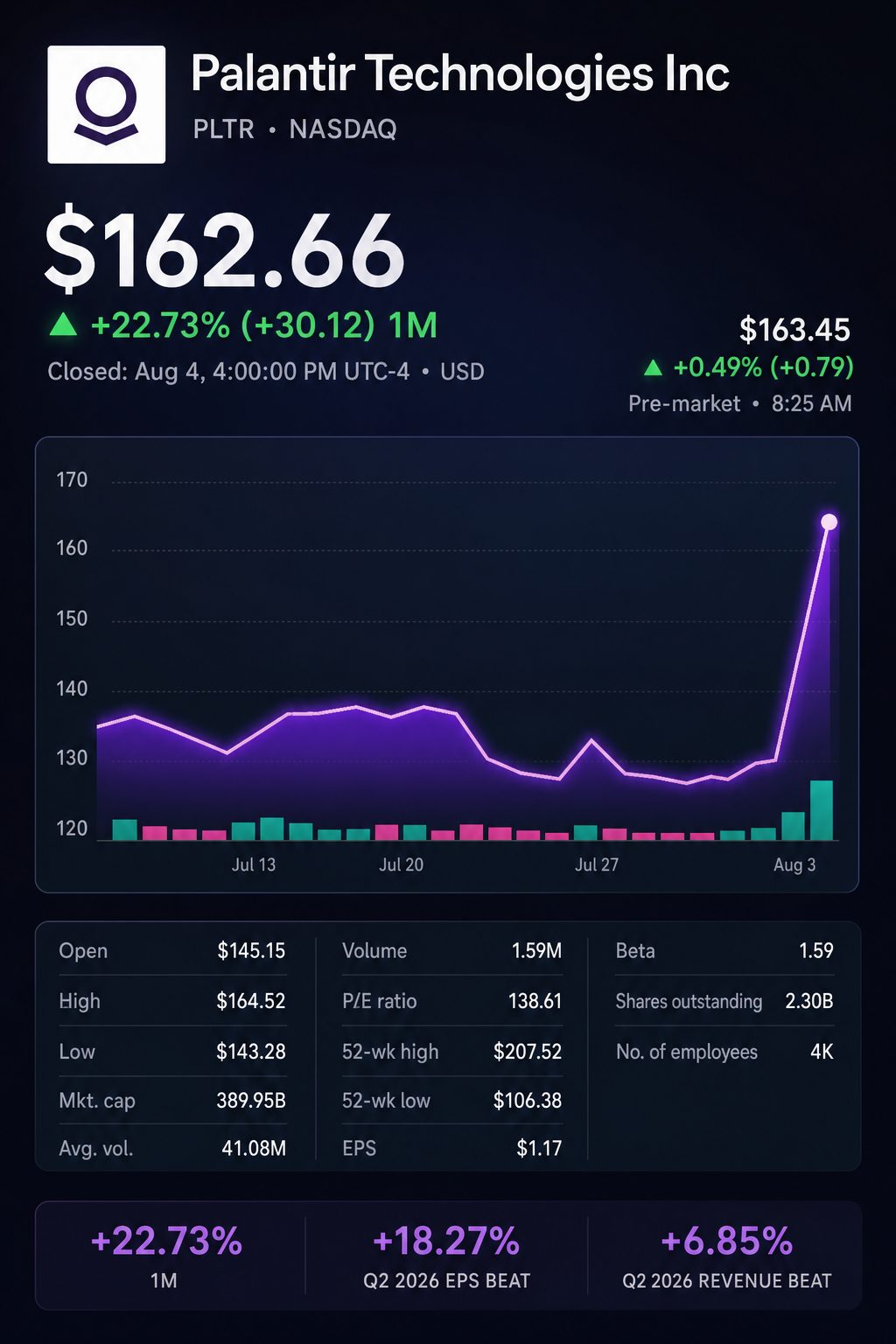Click the P/E ratio value 138.61
The image size is (896, 1344).
click(x=535, y=1001)
